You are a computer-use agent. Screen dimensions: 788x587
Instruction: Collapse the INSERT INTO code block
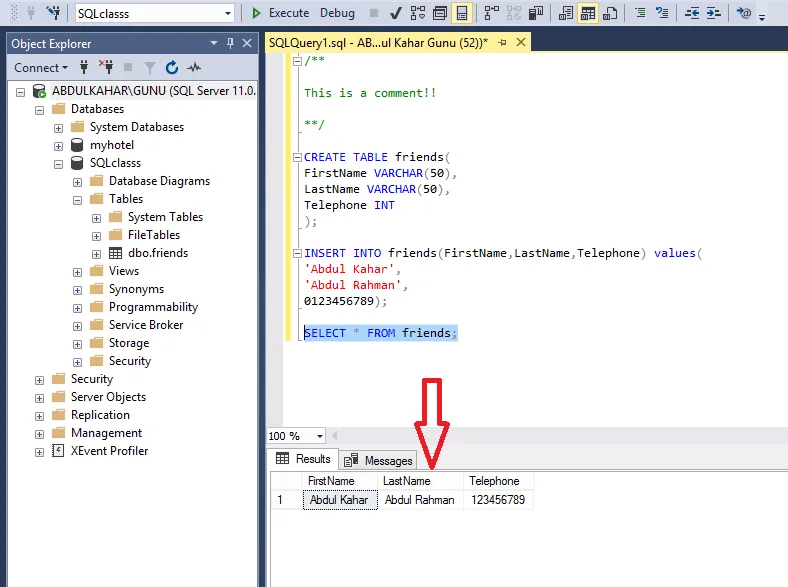297,253
